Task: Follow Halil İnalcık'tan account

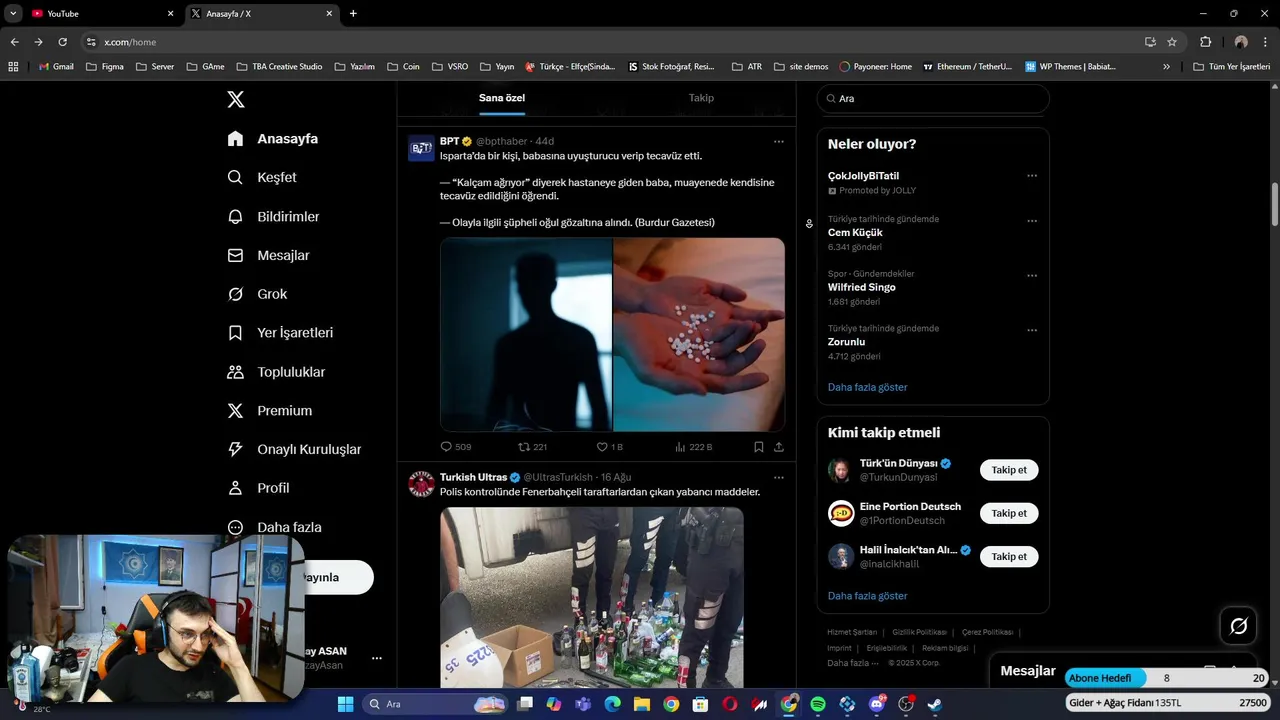Action: [1009, 556]
